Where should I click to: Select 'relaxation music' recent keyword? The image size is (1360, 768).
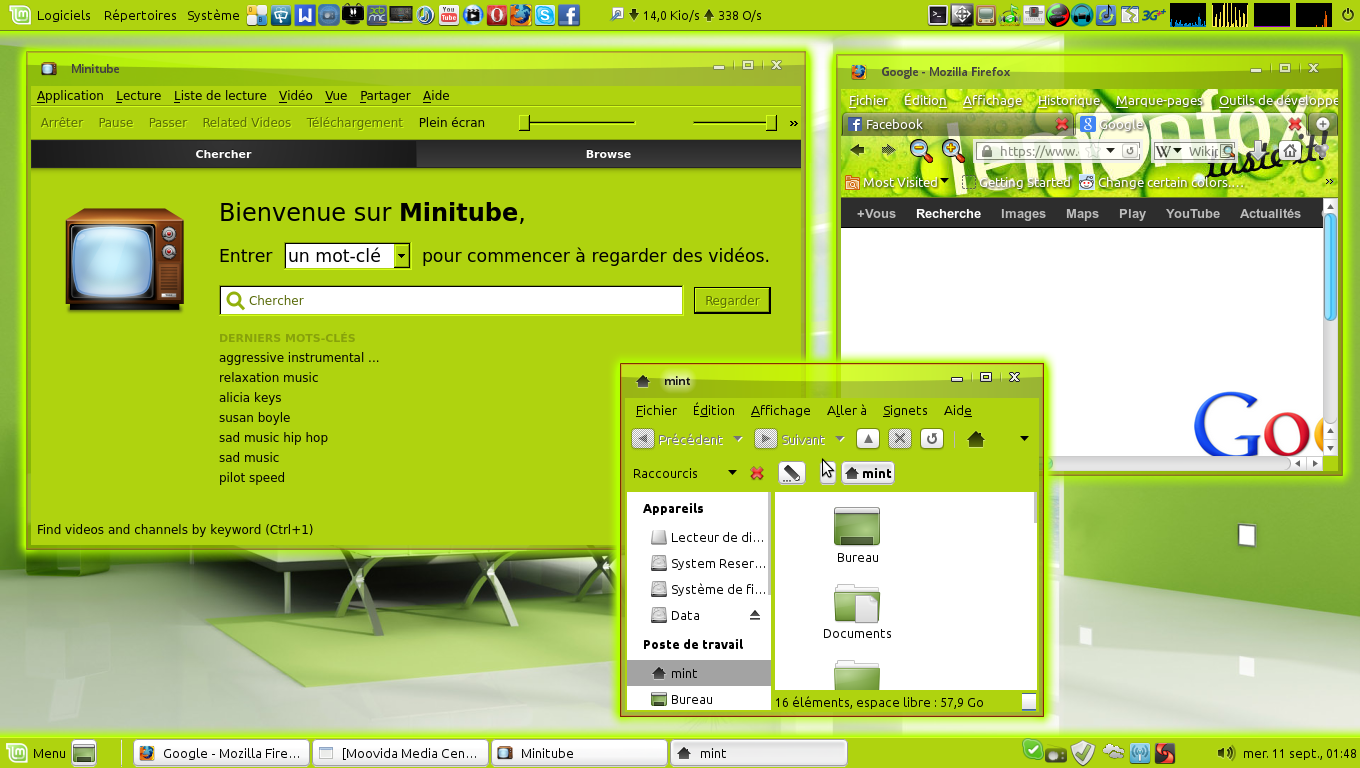[x=268, y=377]
